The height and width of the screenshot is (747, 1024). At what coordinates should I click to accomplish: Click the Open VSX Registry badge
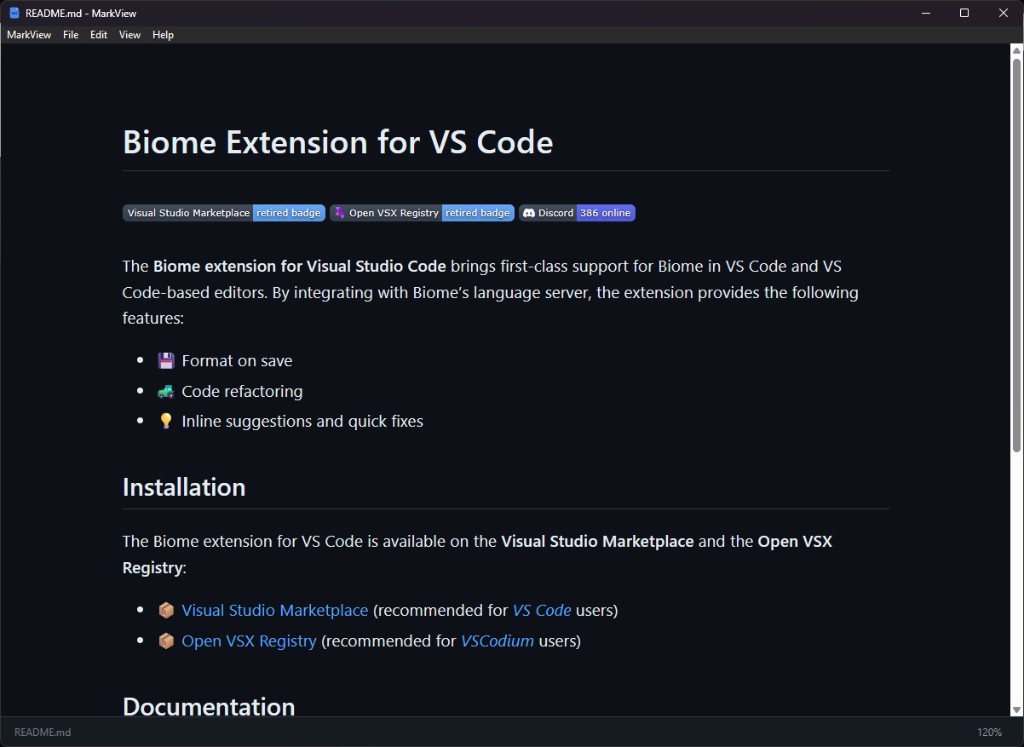tap(422, 213)
